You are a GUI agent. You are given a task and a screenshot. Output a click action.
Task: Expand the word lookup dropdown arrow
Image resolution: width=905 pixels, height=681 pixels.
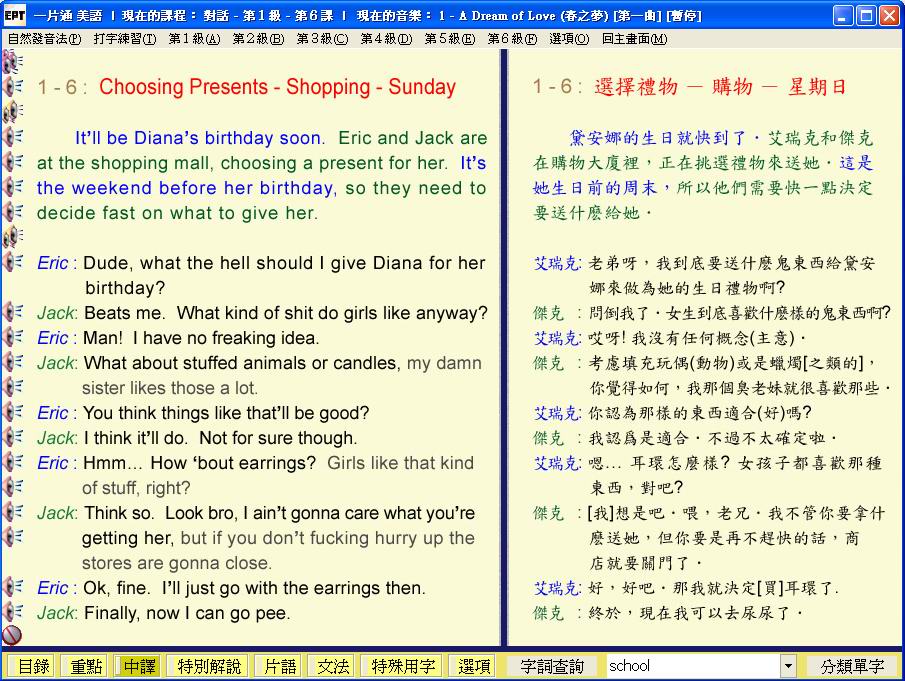pyautogui.click(x=788, y=666)
